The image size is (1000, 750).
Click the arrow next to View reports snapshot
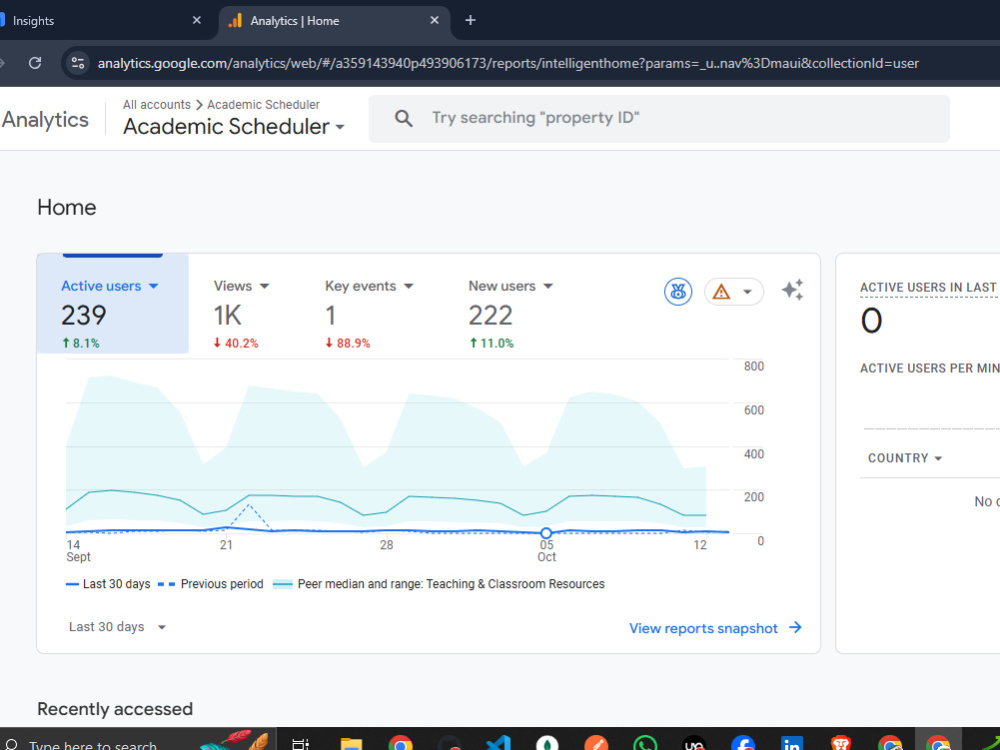click(x=795, y=628)
